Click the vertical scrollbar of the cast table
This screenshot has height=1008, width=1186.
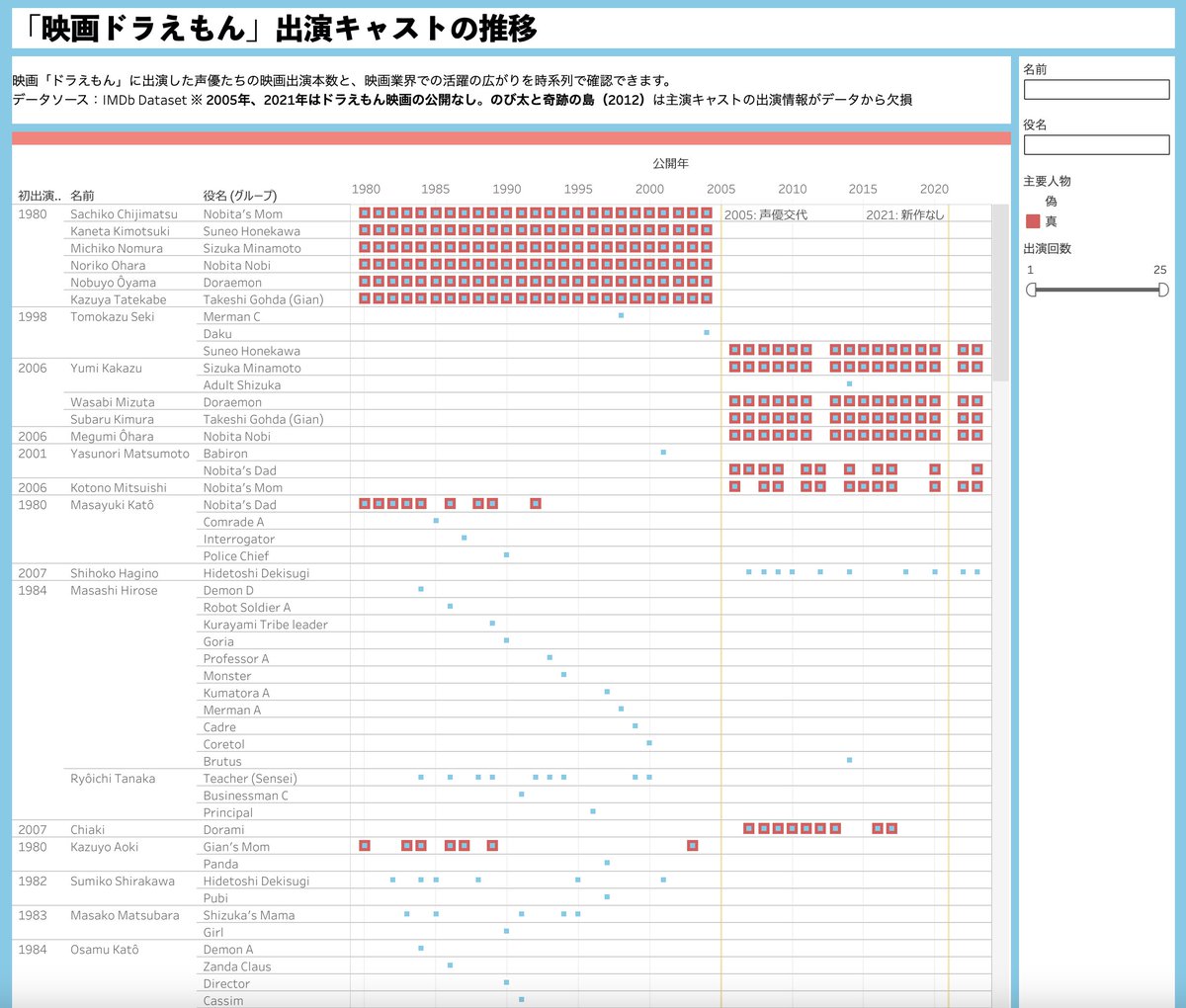point(1000,293)
